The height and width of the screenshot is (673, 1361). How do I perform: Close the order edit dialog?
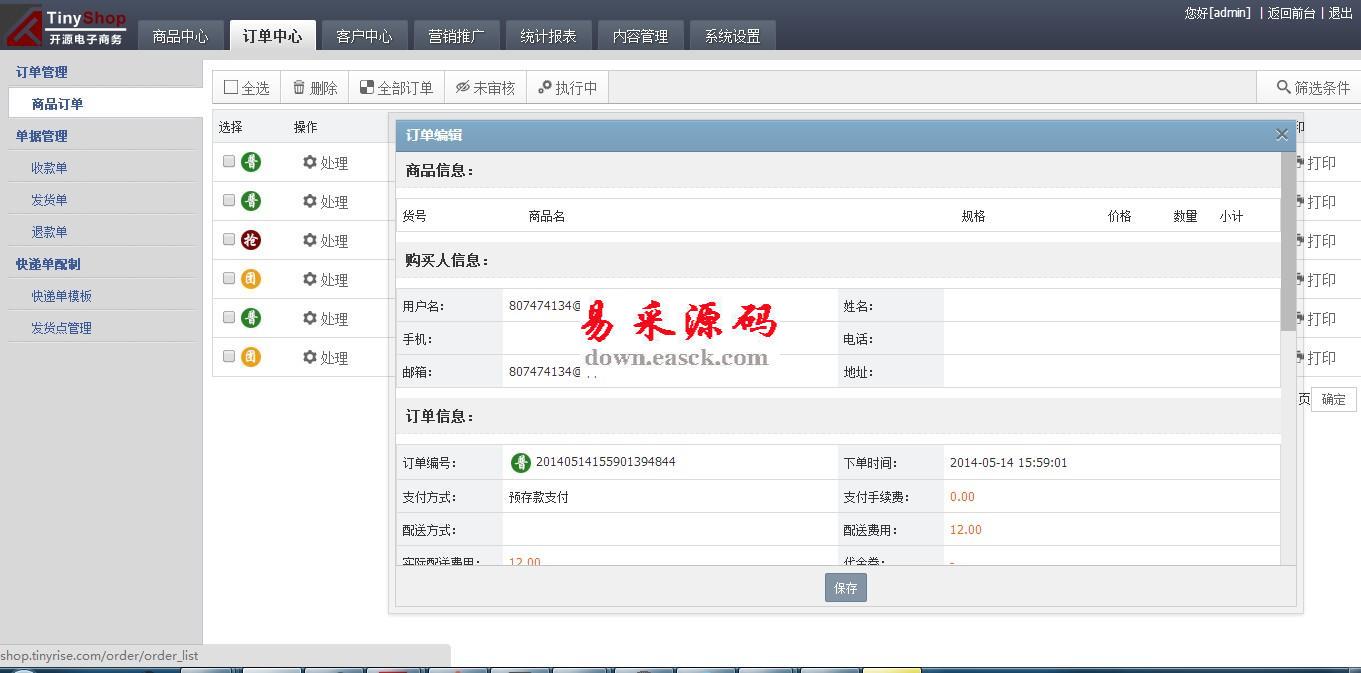coord(1281,135)
